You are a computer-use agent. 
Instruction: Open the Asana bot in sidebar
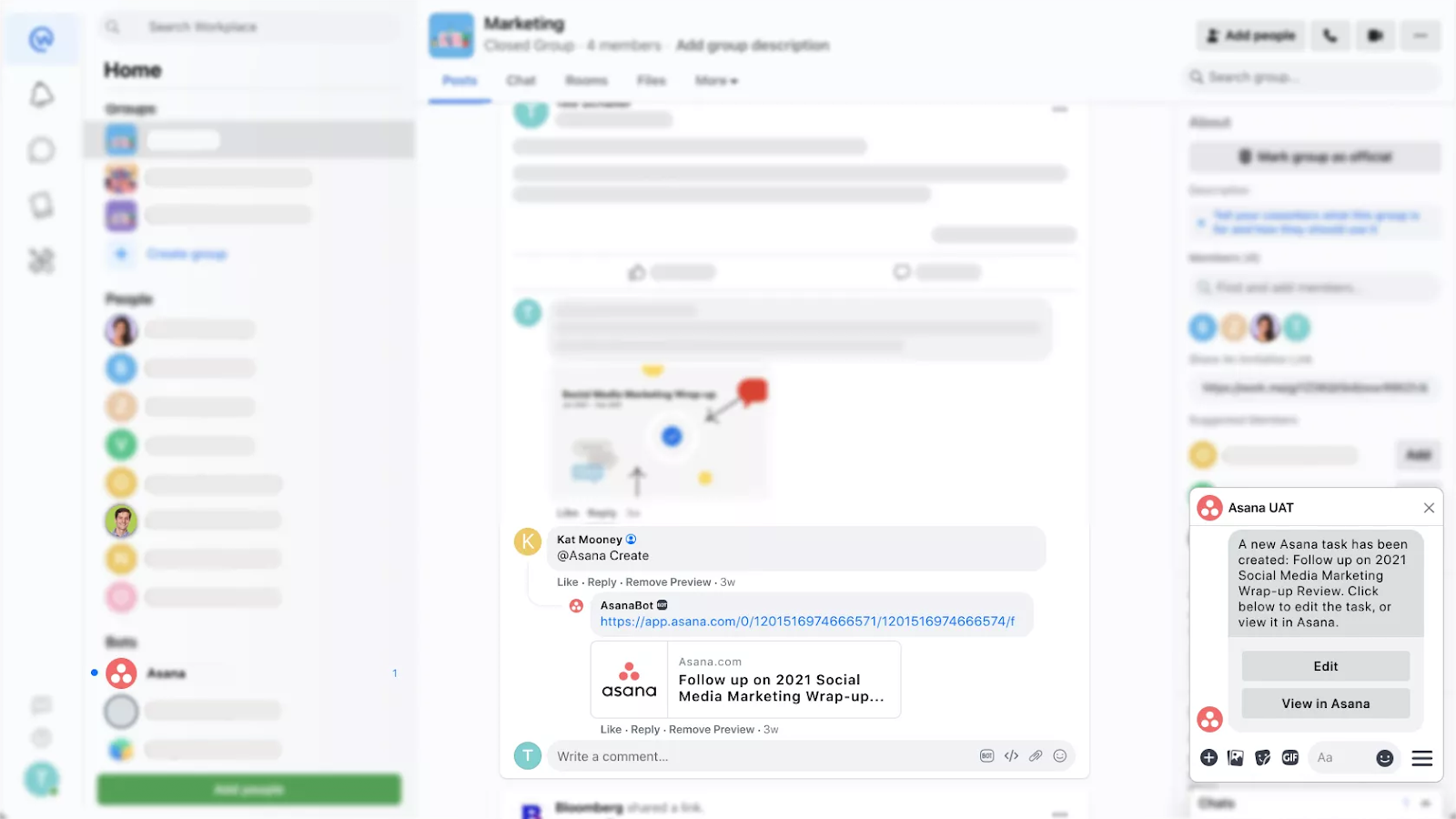(249, 673)
